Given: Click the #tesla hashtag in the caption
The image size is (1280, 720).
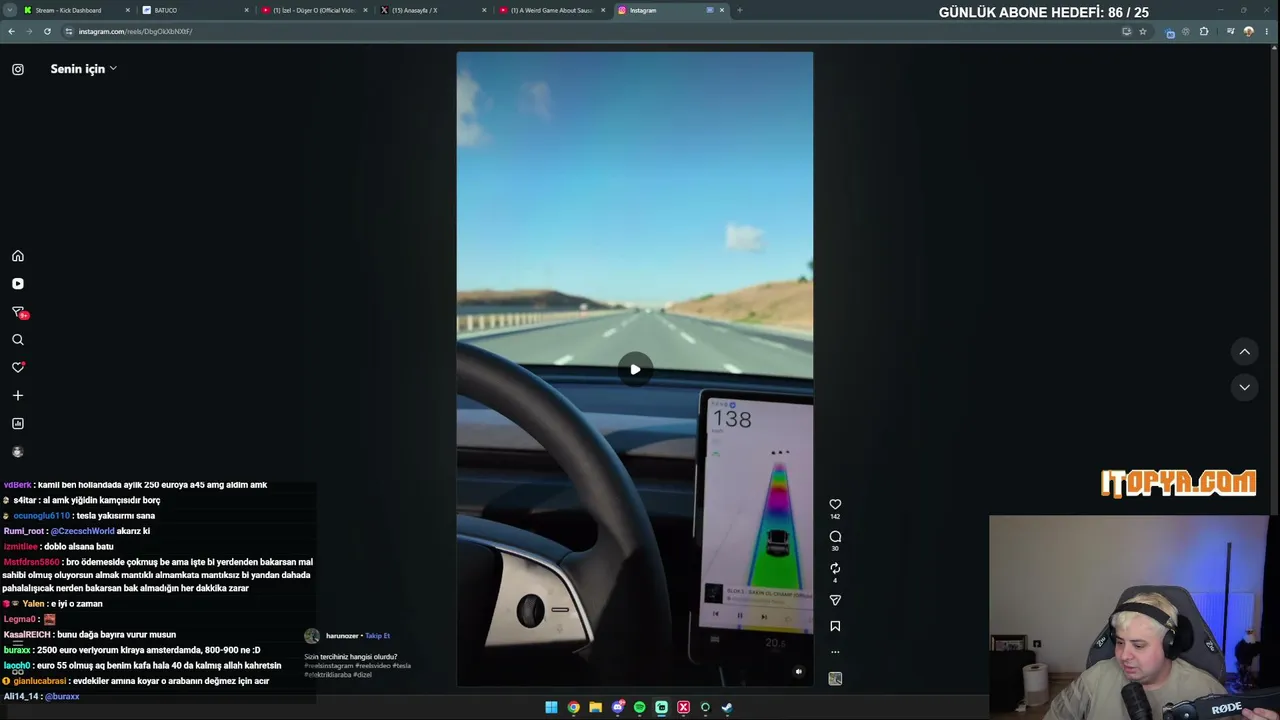Looking at the screenshot, I should click(401, 666).
